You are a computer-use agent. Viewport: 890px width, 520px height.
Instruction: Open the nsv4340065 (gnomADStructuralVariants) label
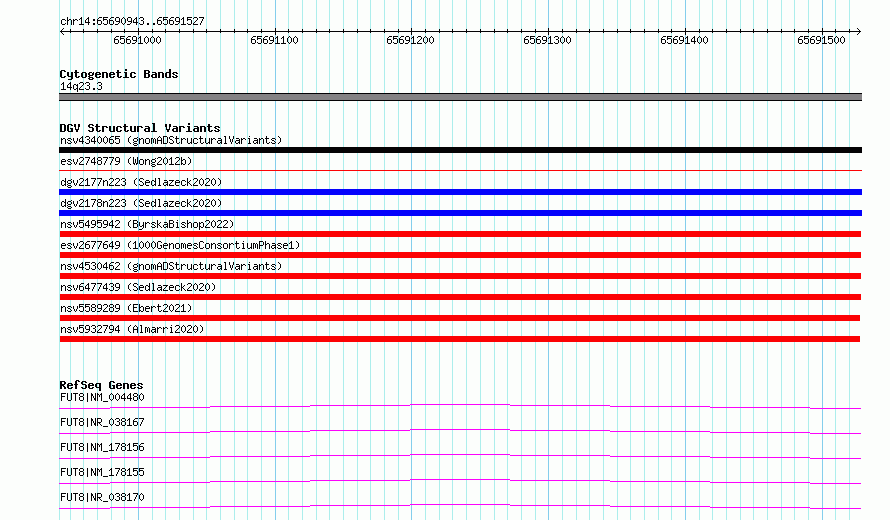point(171,140)
